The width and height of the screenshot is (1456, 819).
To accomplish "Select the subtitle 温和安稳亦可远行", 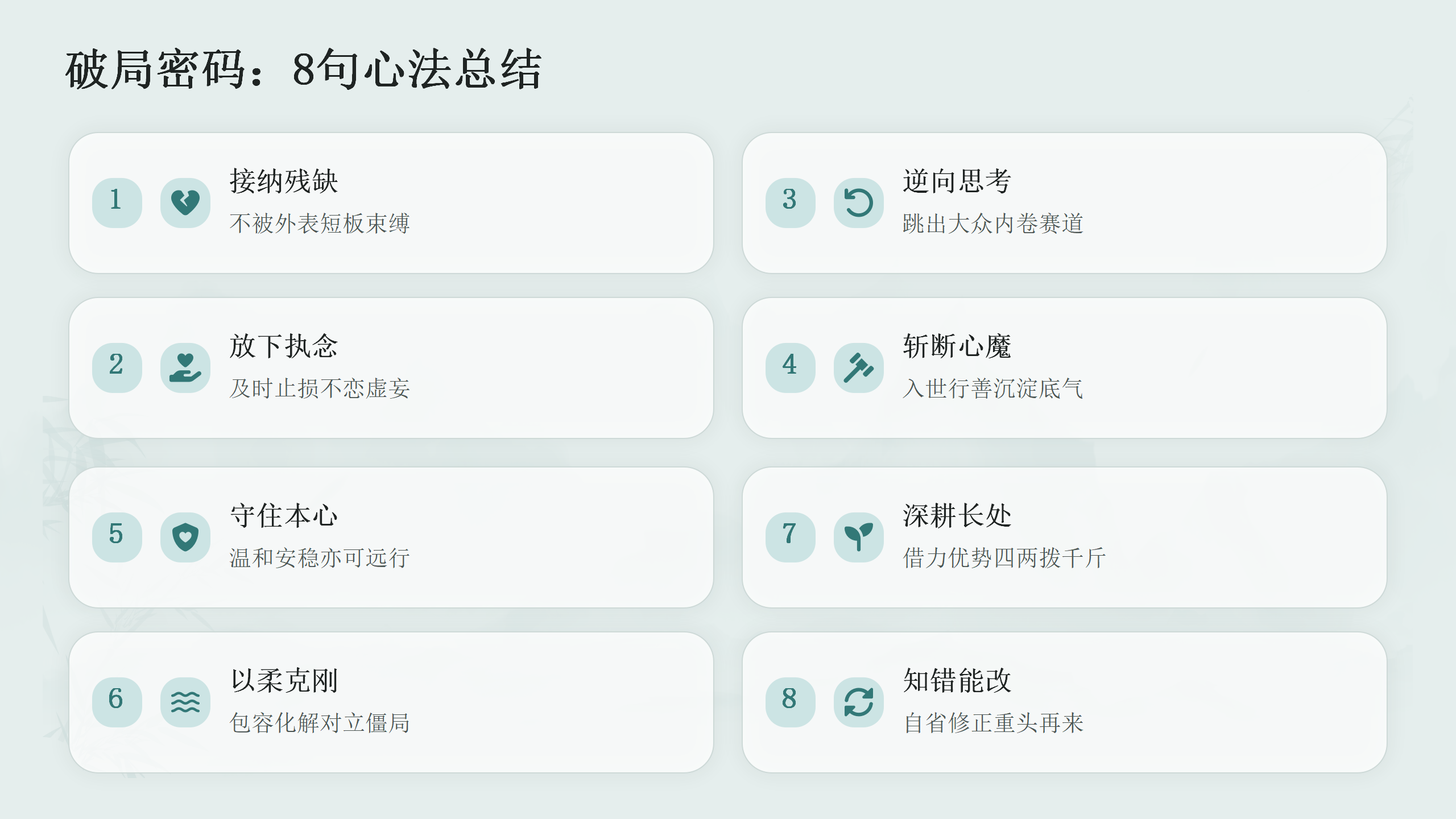I will [320, 558].
